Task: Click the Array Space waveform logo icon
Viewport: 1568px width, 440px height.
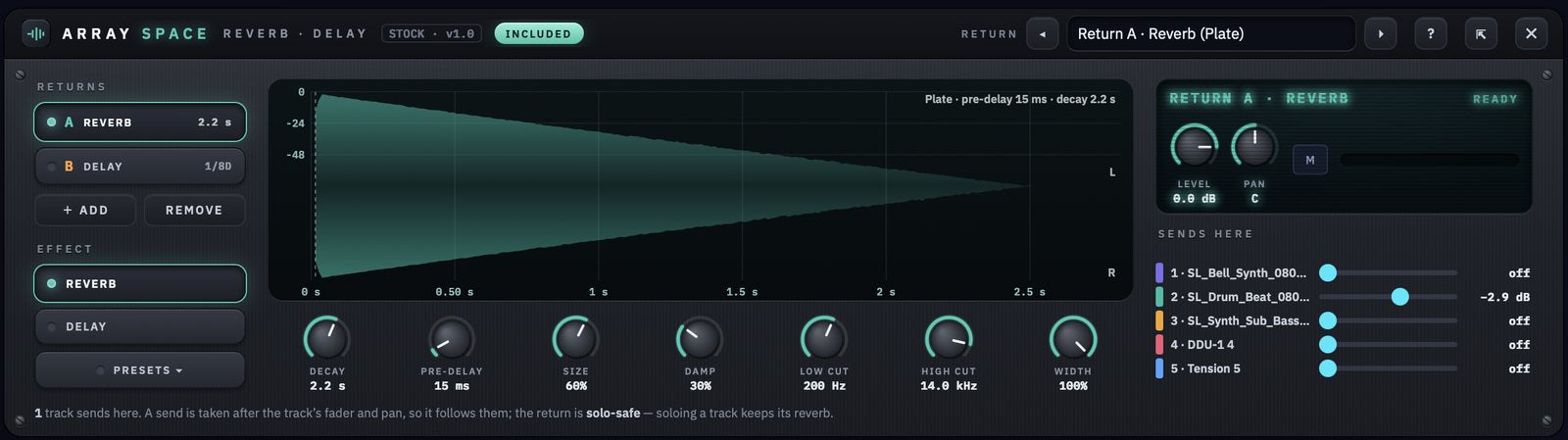Action: (35, 33)
